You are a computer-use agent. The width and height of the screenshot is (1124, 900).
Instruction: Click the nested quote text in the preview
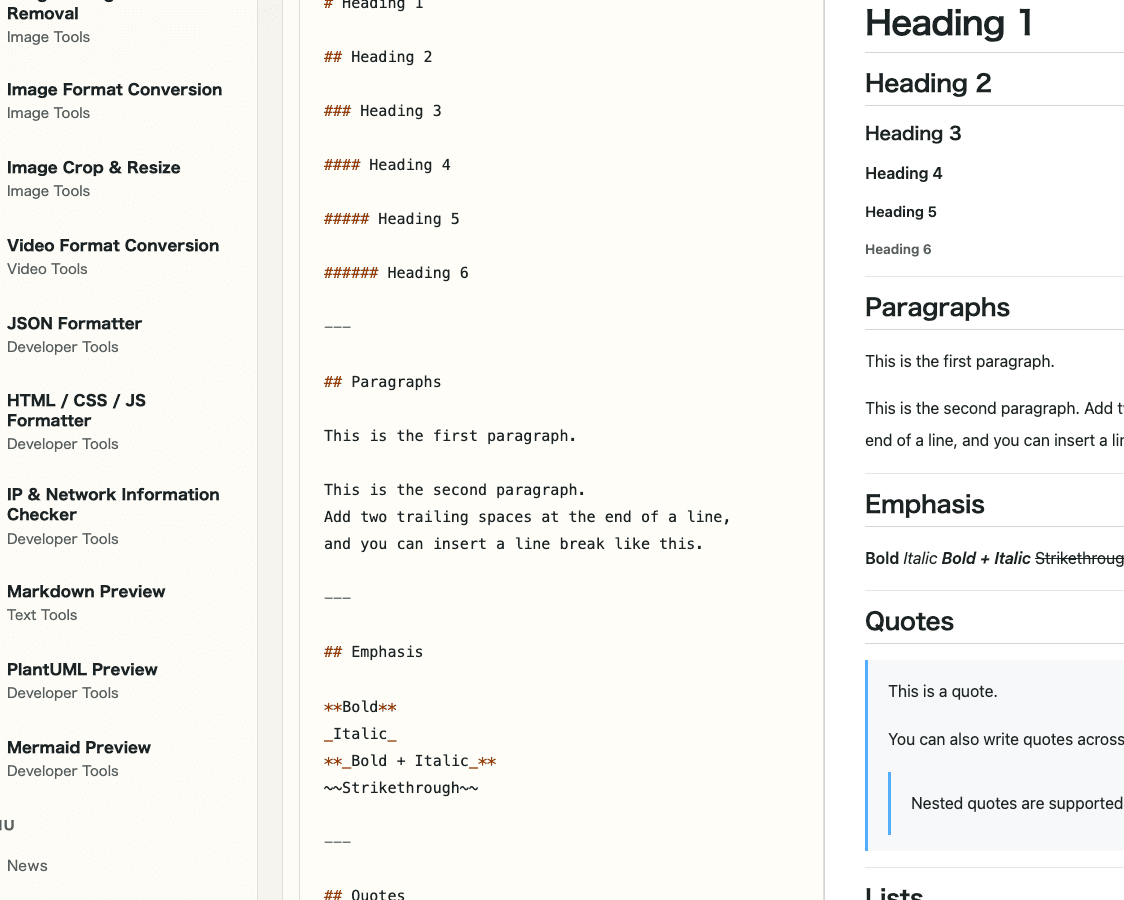tap(1015, 803)
